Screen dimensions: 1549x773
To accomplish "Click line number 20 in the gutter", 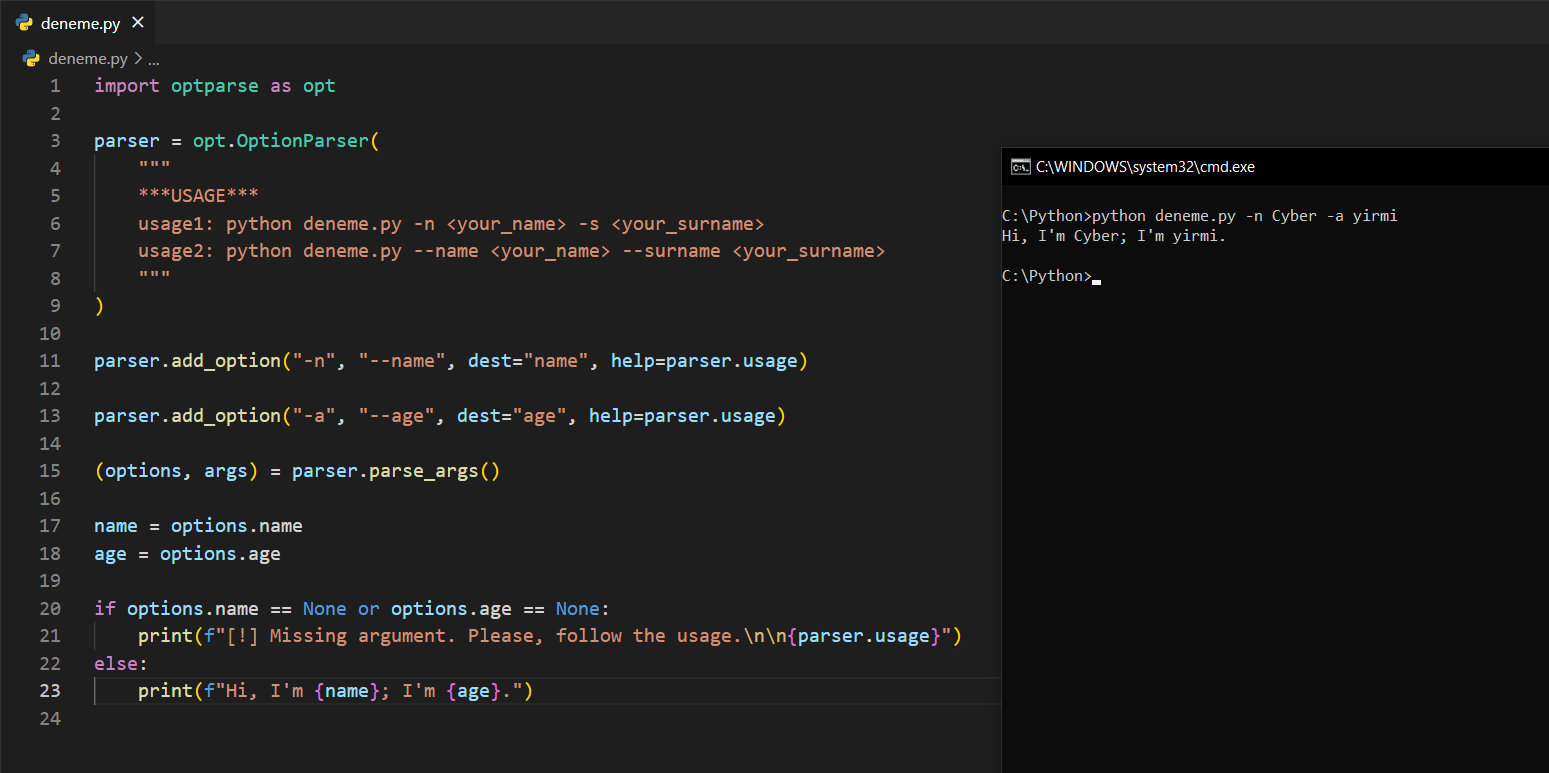I will pos(50,609).
